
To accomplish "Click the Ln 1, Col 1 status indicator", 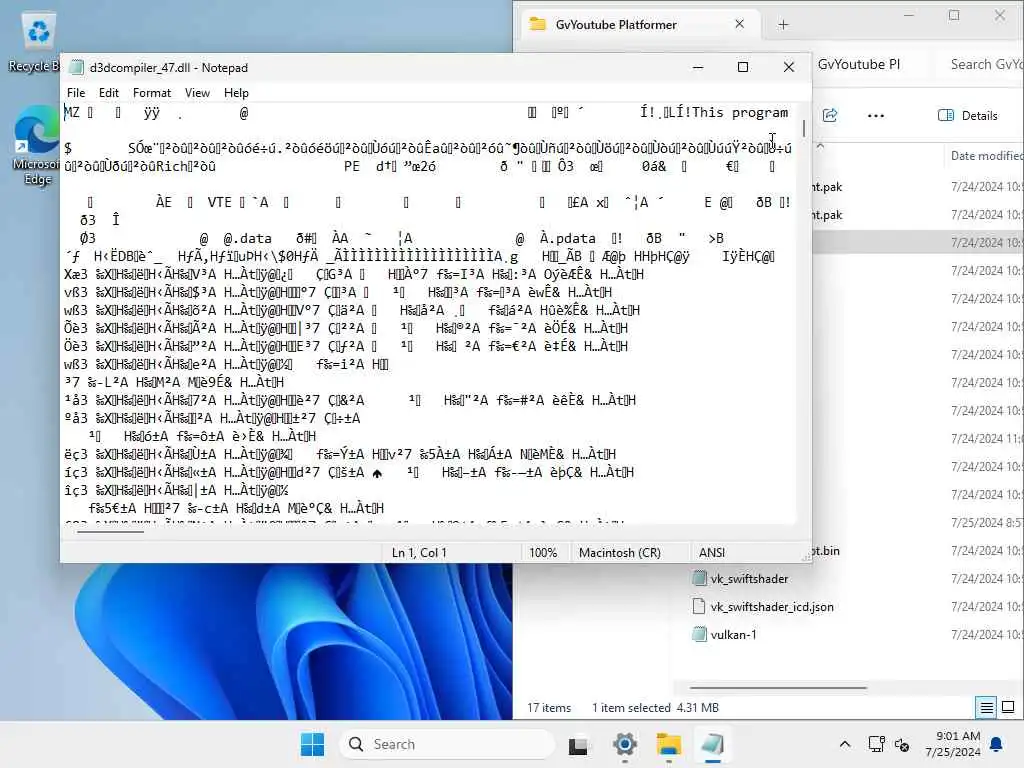I will [419, 552].
